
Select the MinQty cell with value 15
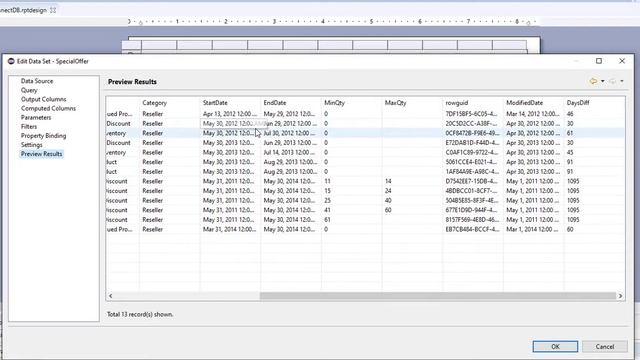pos(351,191)
